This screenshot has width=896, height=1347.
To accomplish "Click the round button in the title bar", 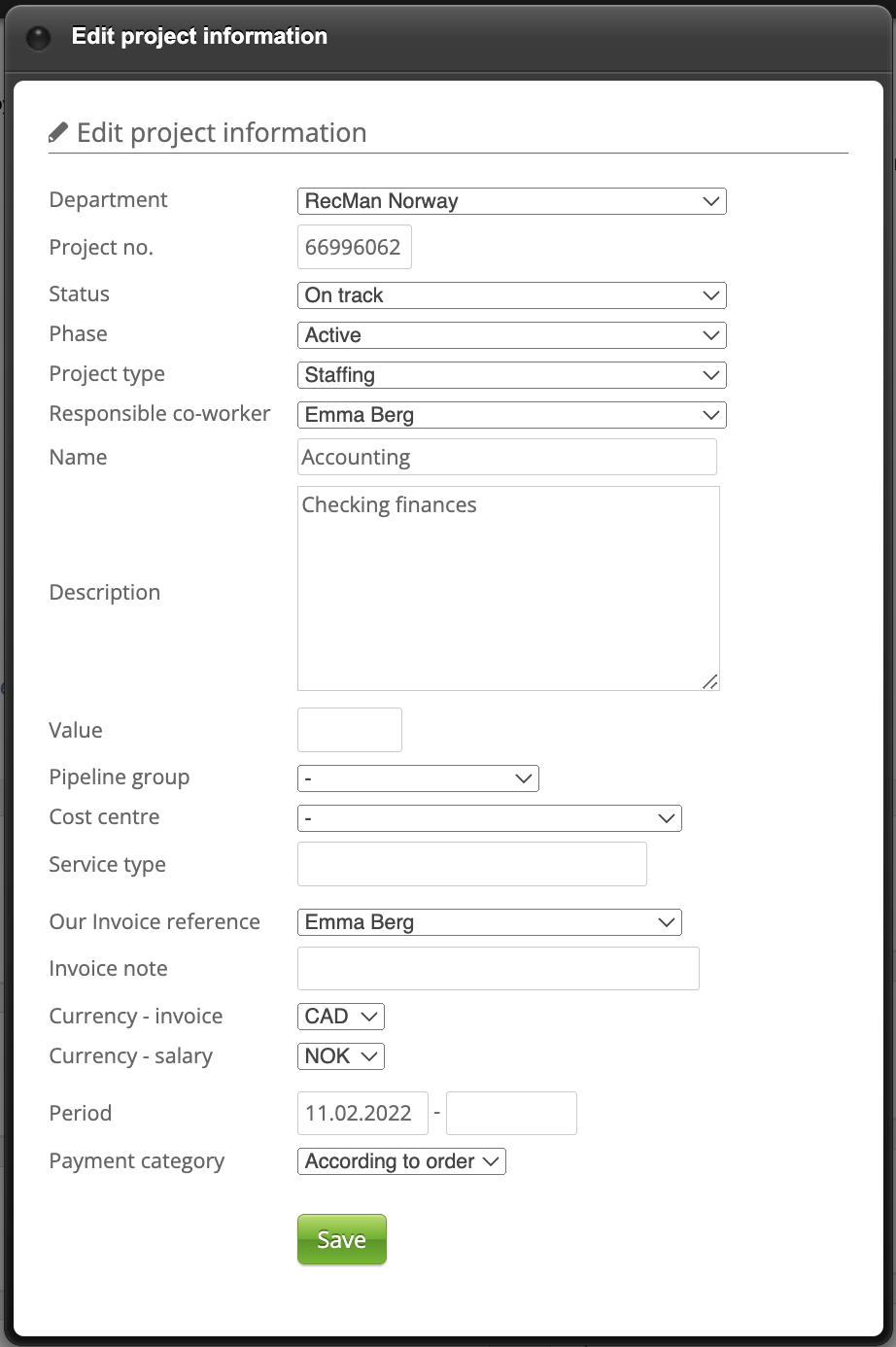I will (x=38, y=38).
